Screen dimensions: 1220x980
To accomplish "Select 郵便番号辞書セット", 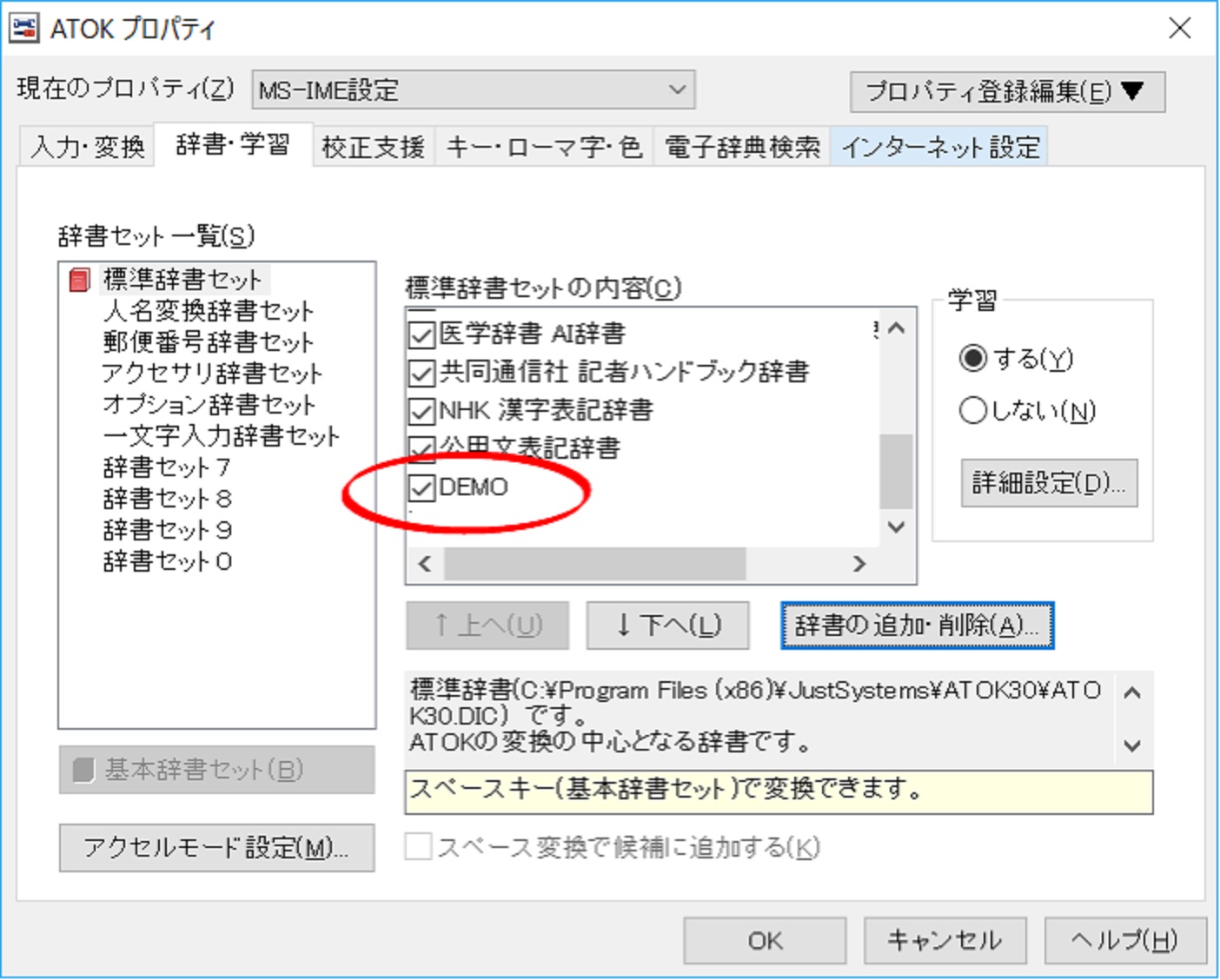I will pos(209,342).
